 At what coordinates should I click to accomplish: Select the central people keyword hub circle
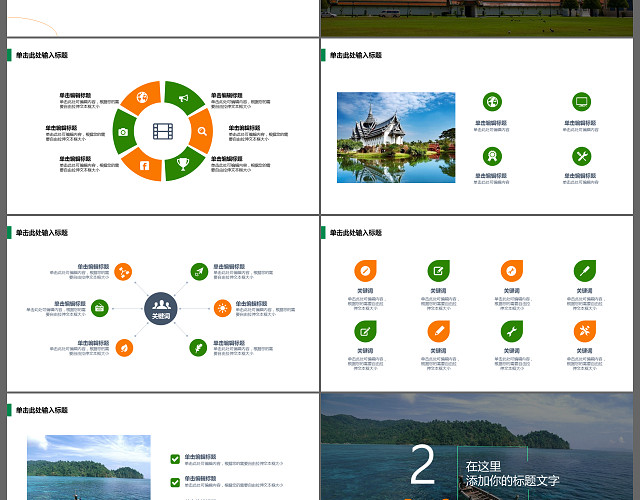click(x=161, y=309)
